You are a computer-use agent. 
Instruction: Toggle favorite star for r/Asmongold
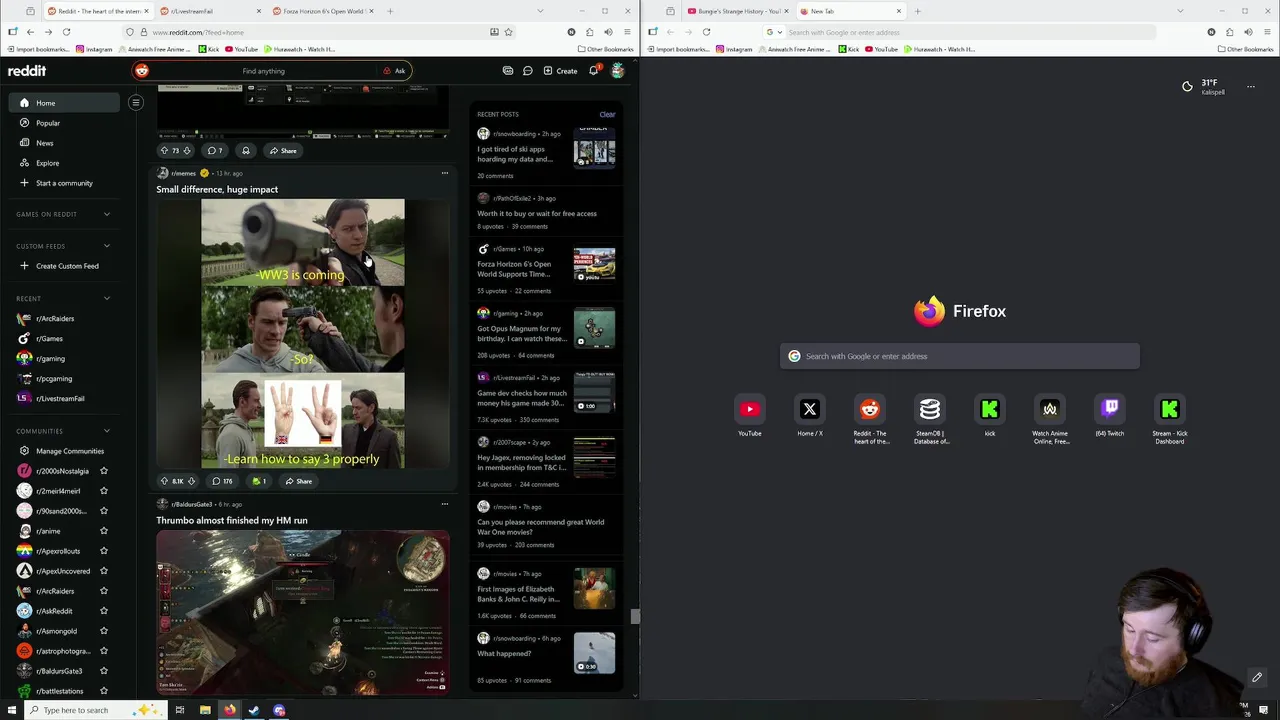pos(103,631)
